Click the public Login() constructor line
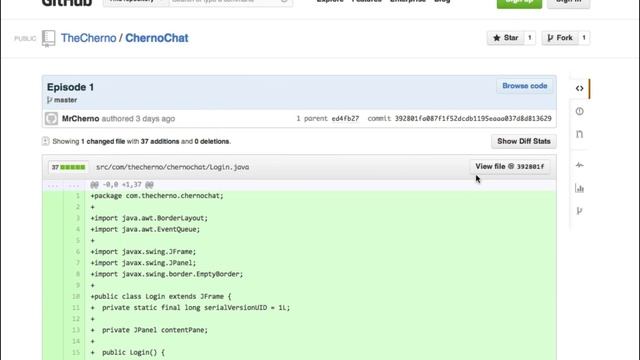 coord(128,352)
